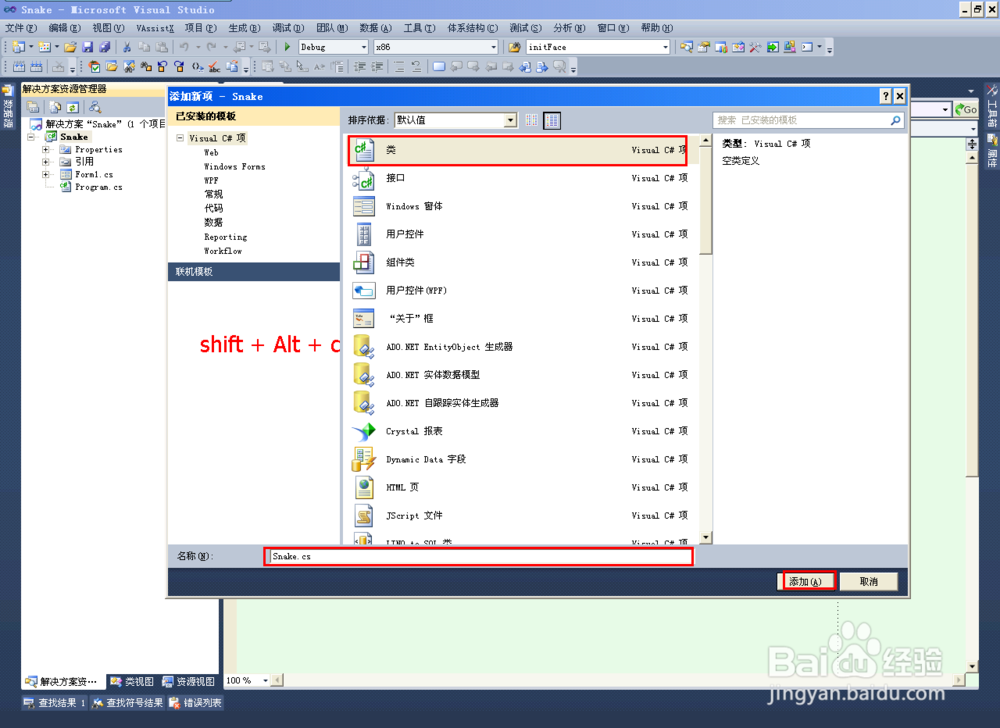Viewport: 1000px width, 728px height.
Task: Open the initFace find dropdown
Action: tap(665, 47)
